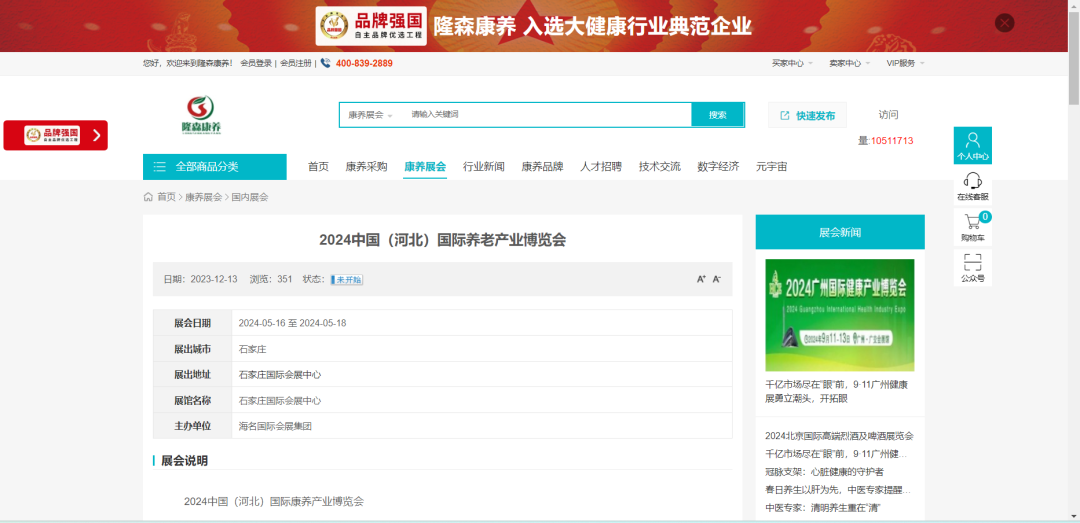Expand 全部商品分类 category menu
The image size is (1080, 523).
pyautogui.click(x=214, y=167)
